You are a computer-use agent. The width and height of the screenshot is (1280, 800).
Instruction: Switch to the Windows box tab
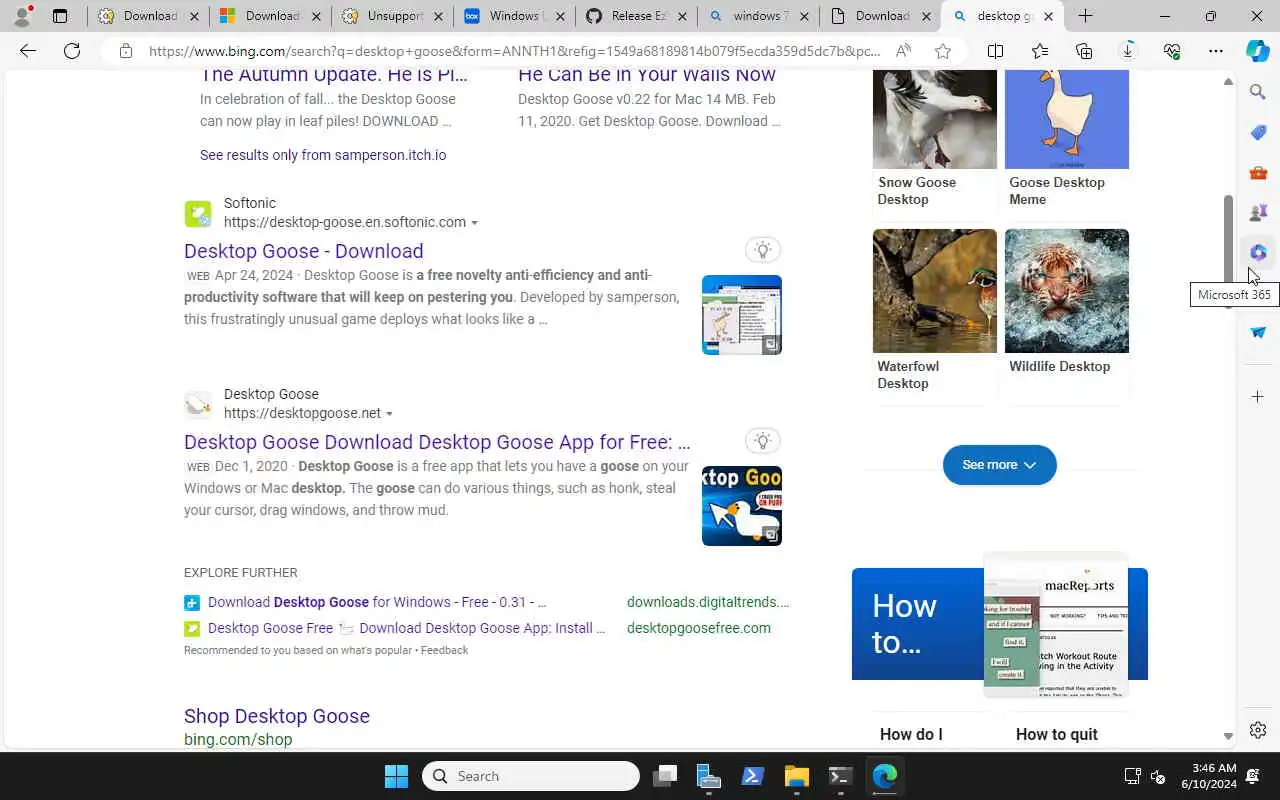pyautogui.click(x=513, y=16)
